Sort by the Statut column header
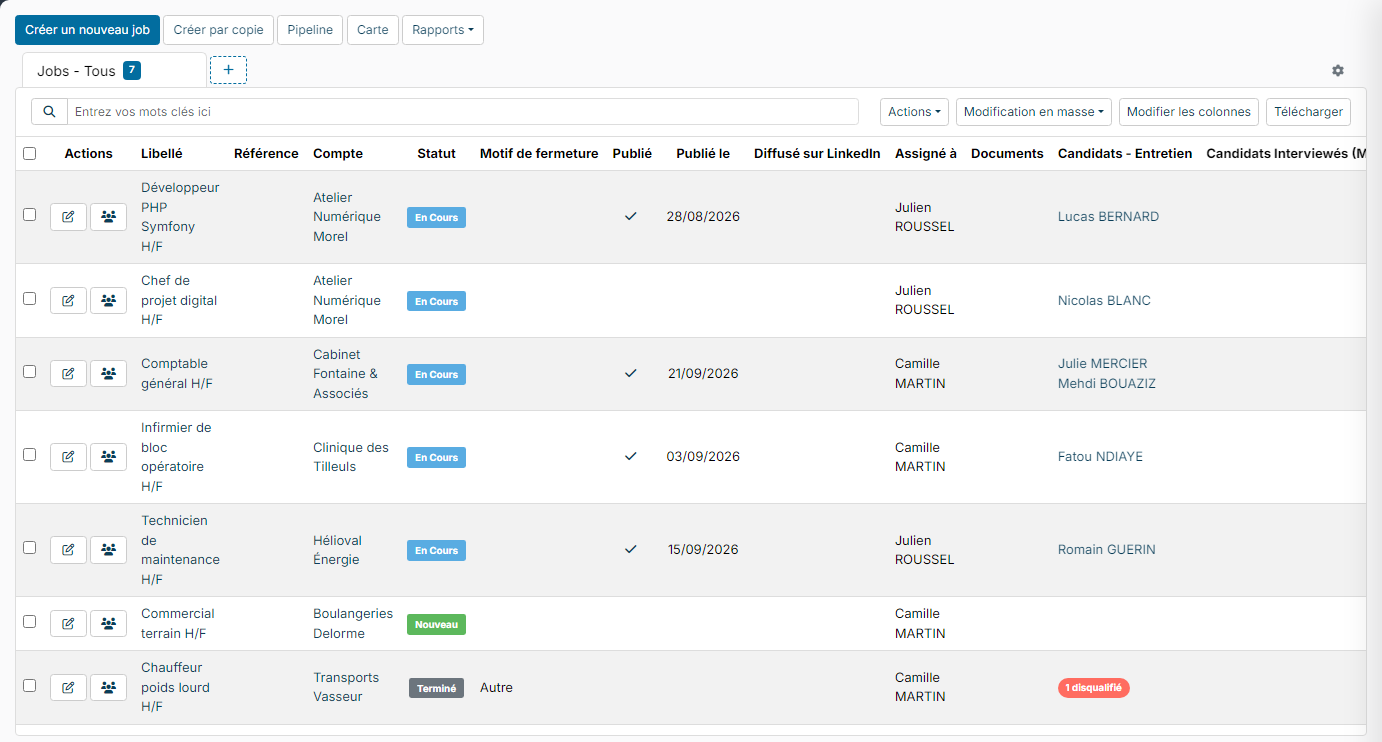 [436, 154]
